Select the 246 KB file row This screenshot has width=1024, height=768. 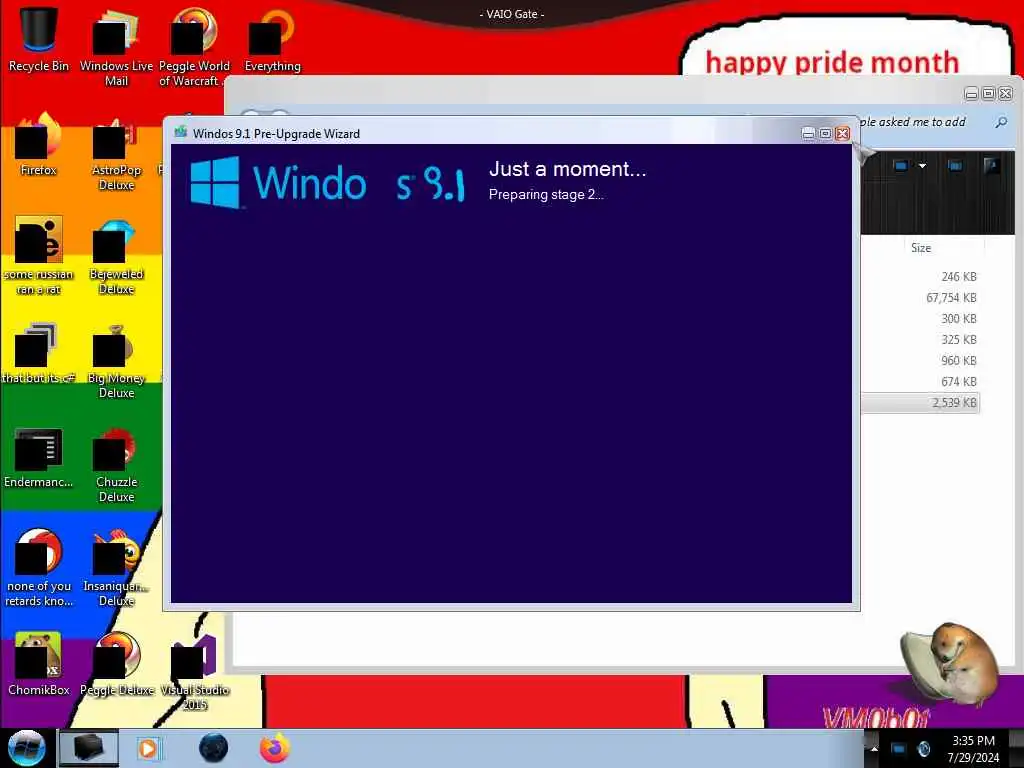pos(920,277)
